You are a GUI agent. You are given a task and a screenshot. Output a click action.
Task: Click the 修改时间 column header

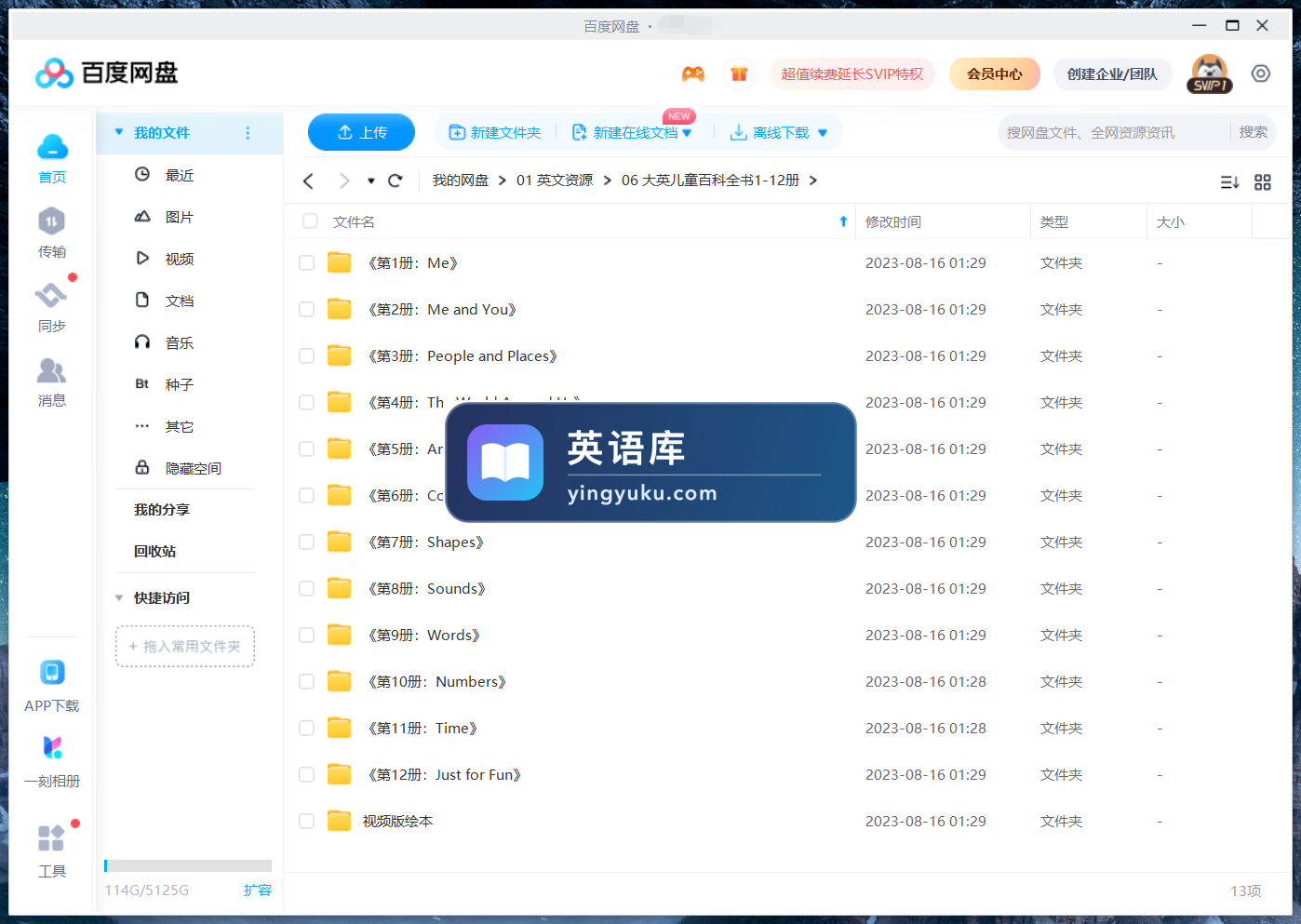pyautogui.click(x=893, y=221)
